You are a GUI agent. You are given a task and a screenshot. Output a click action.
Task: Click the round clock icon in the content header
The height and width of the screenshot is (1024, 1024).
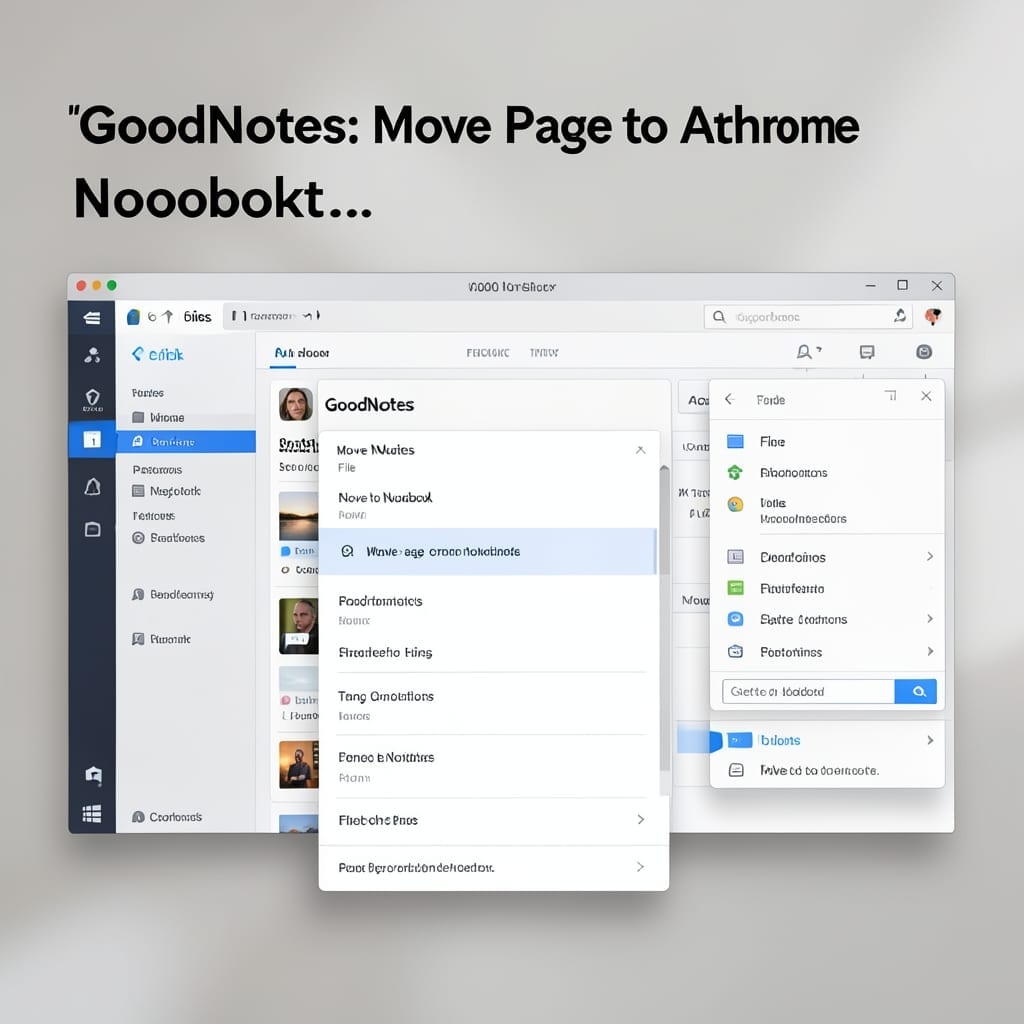click(923, 352)
